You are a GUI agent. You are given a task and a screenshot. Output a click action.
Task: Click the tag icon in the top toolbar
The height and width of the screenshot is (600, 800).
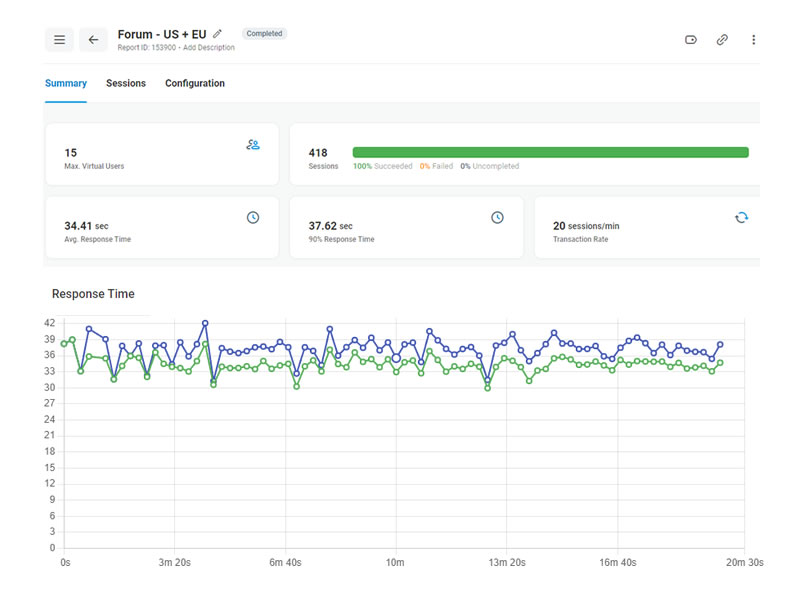(x=691, y=39)
